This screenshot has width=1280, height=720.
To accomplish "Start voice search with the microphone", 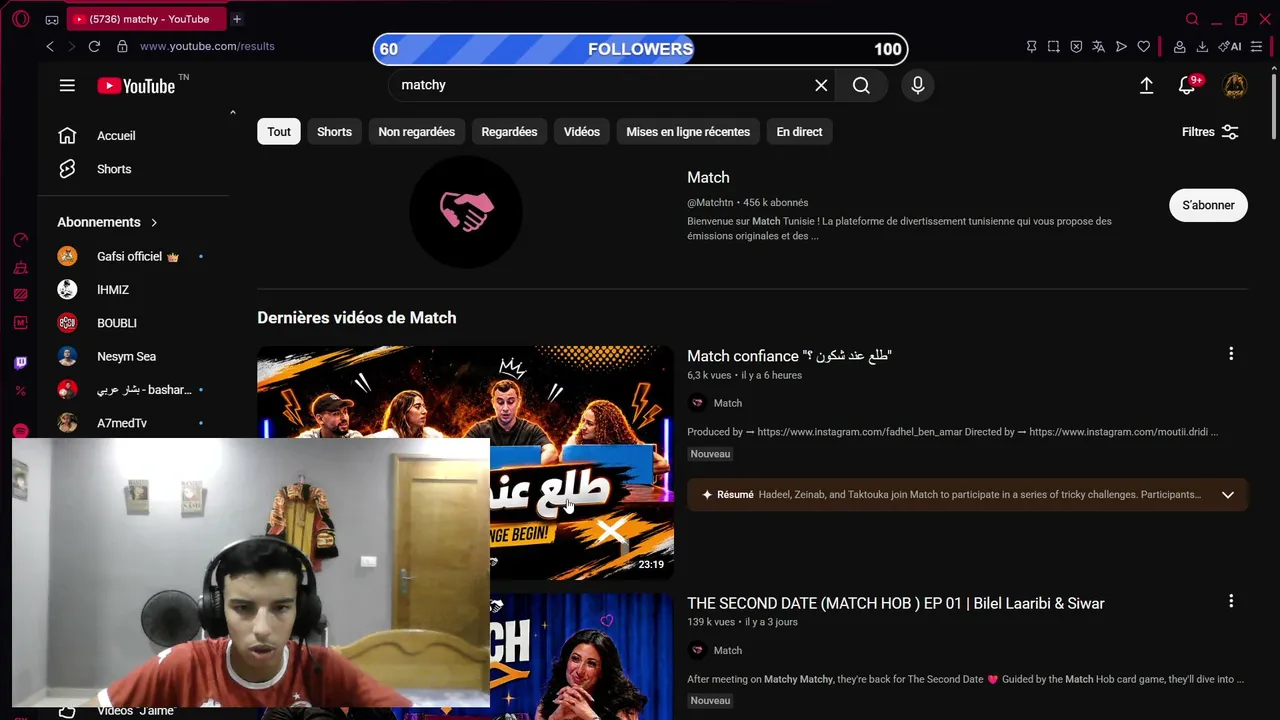I will (917, 85).
